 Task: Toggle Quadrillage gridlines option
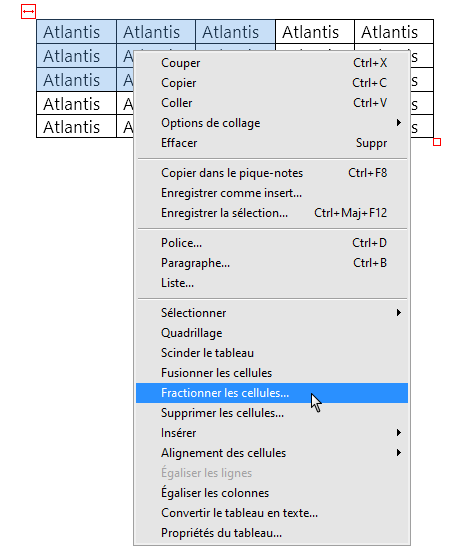pos(272,333)
